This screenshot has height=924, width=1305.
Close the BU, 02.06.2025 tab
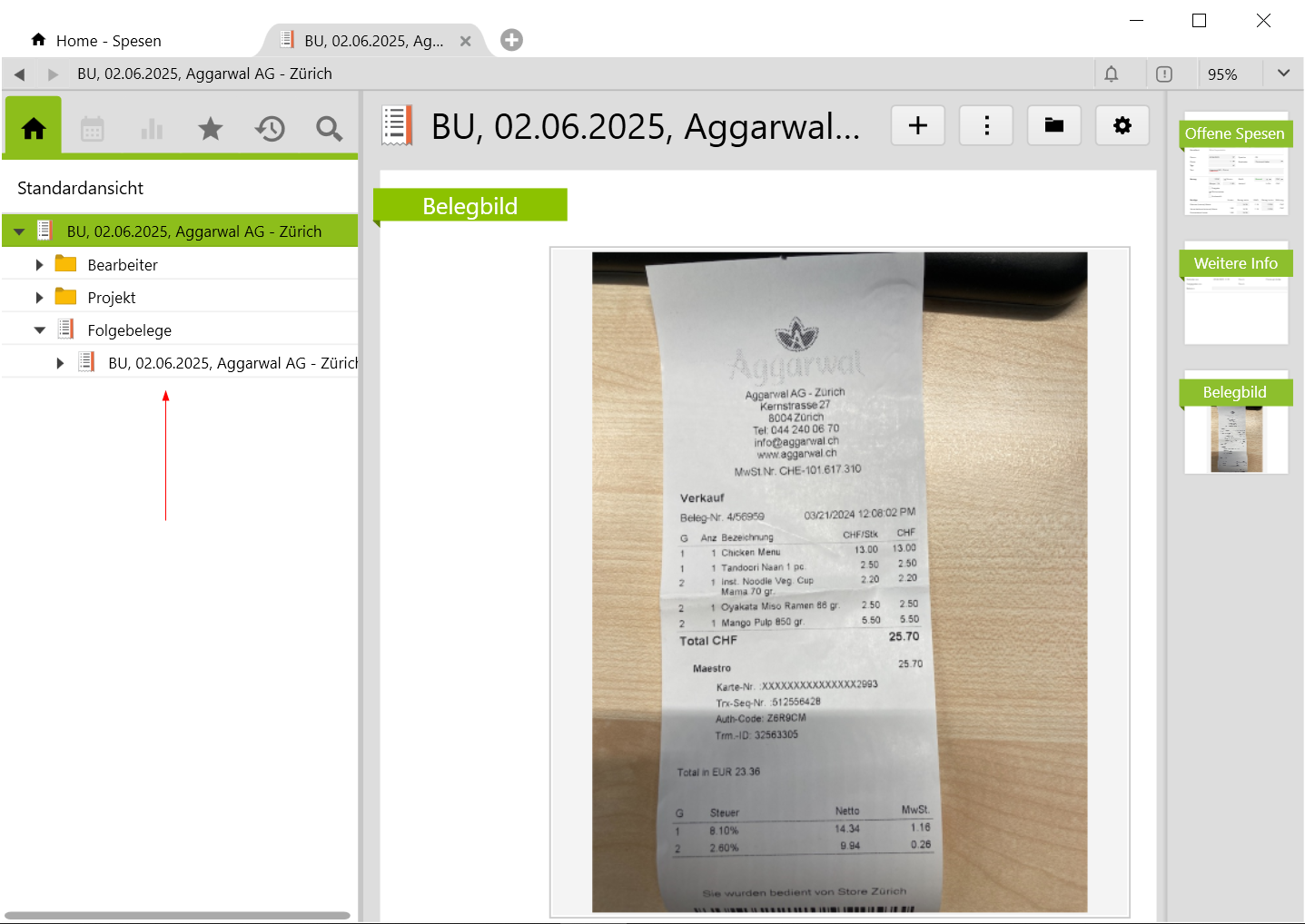coord(465,41)
